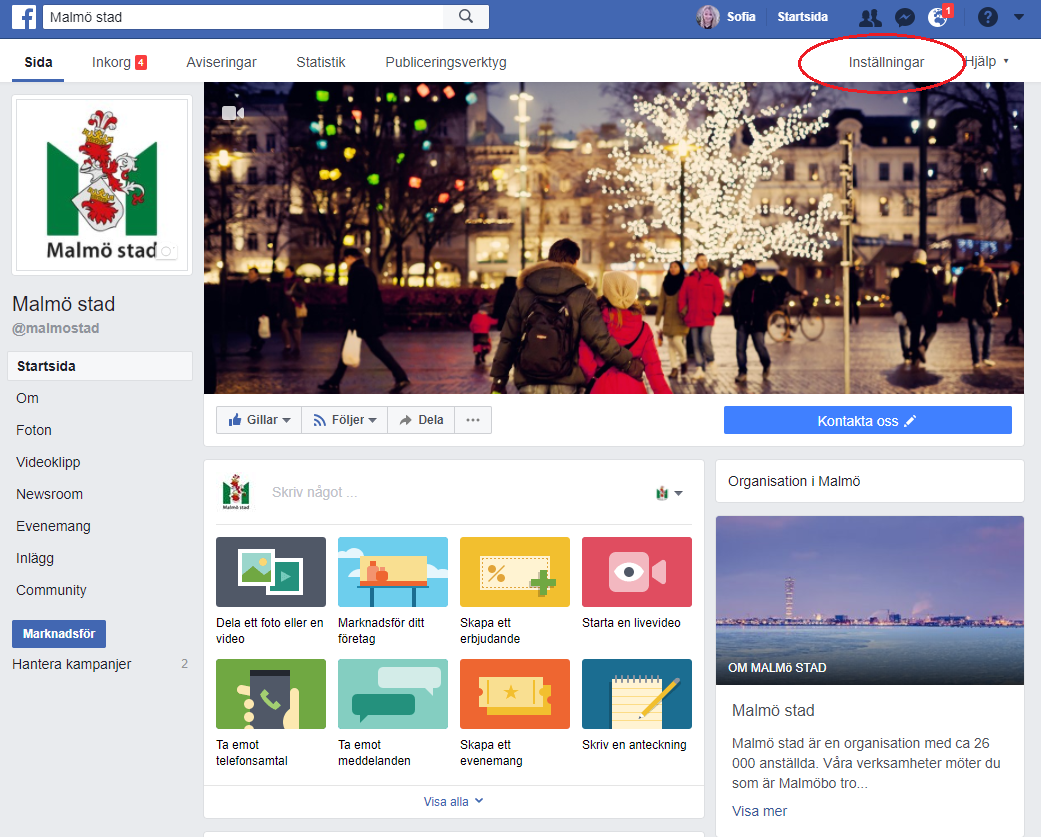Open 'Ta emot meddelanden' tile icon
This screenshot has width=1041, height=837.
(x=393, y=694)
